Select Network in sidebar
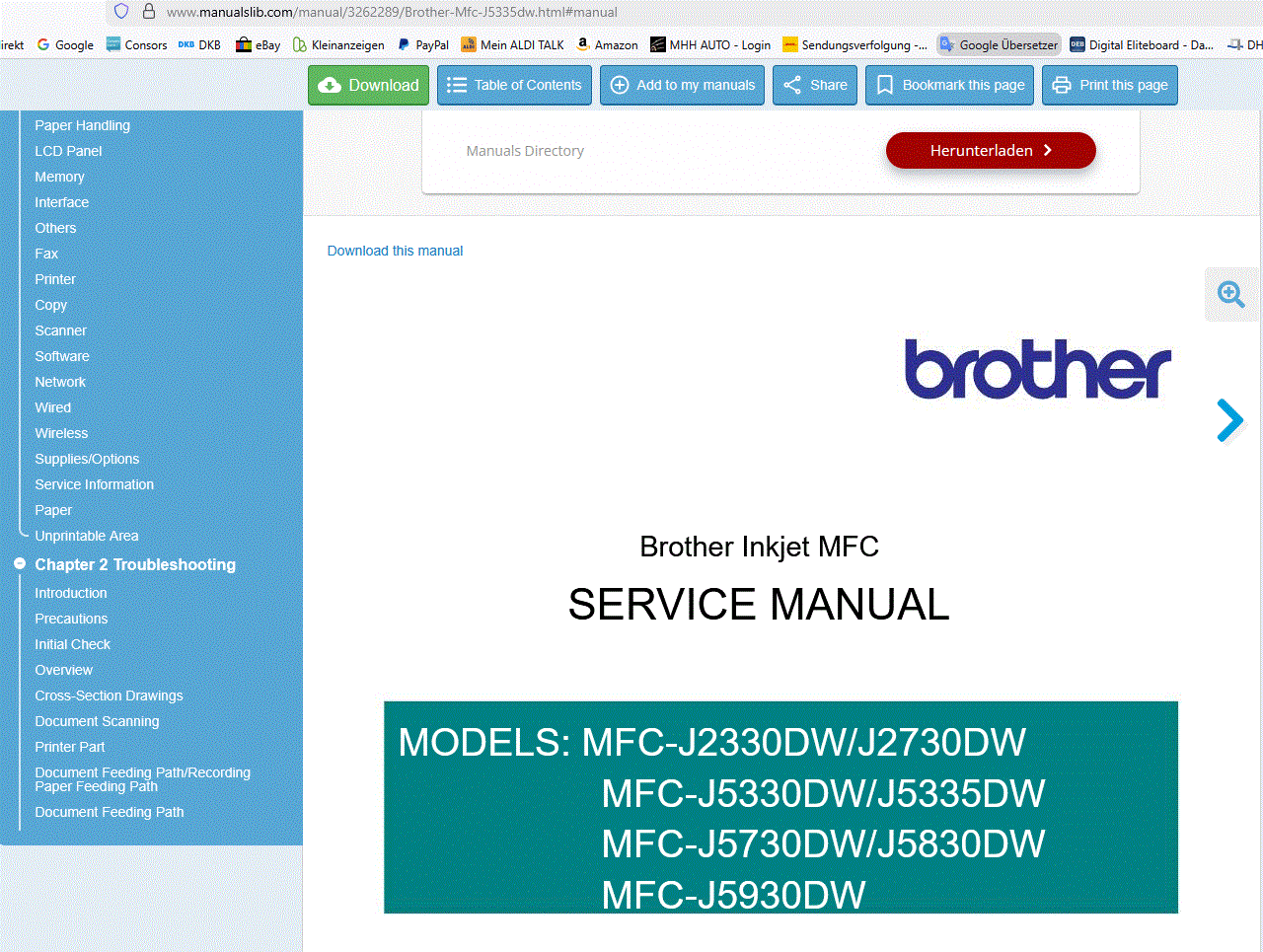 pos(60,382)
